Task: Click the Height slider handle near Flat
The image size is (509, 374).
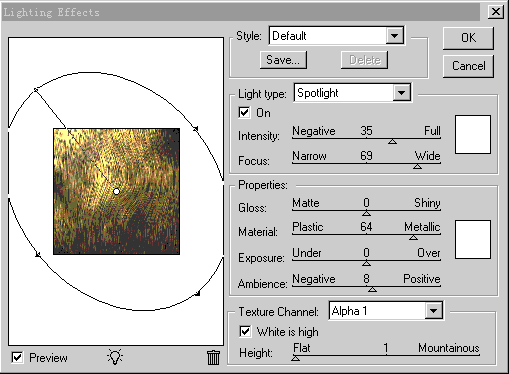Action: pyautogui.click(x=295, y=358)
